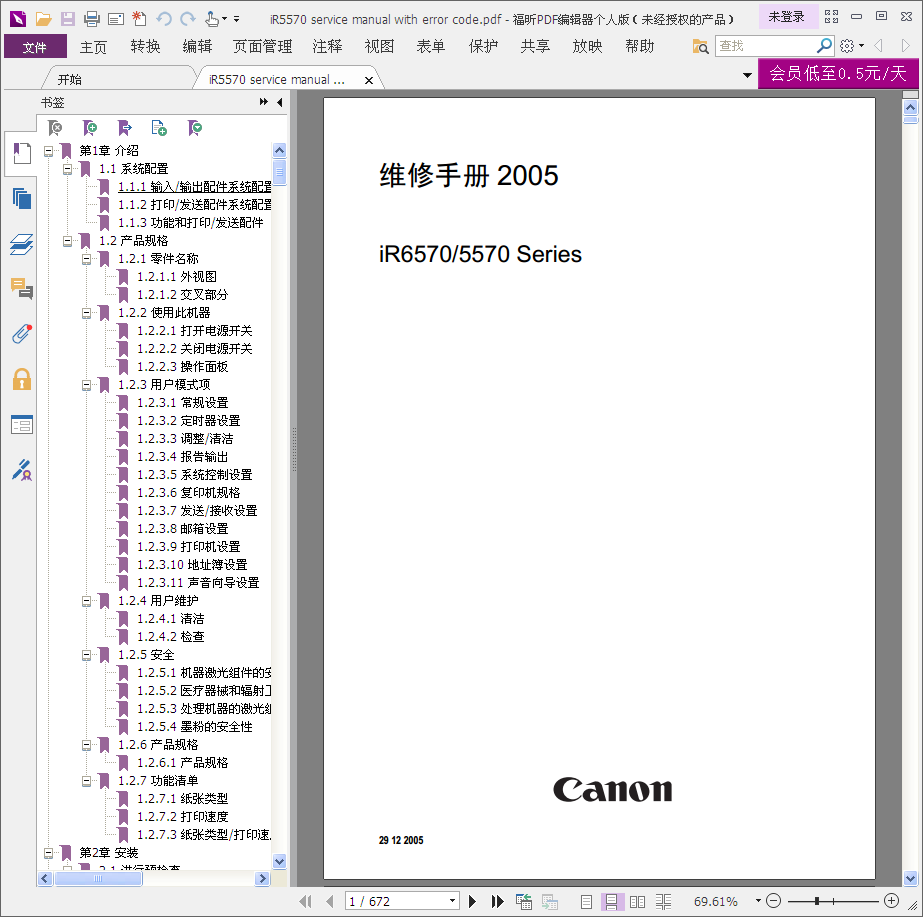
Task: Click the set bookmark destination icon
Action: (124, 127)
